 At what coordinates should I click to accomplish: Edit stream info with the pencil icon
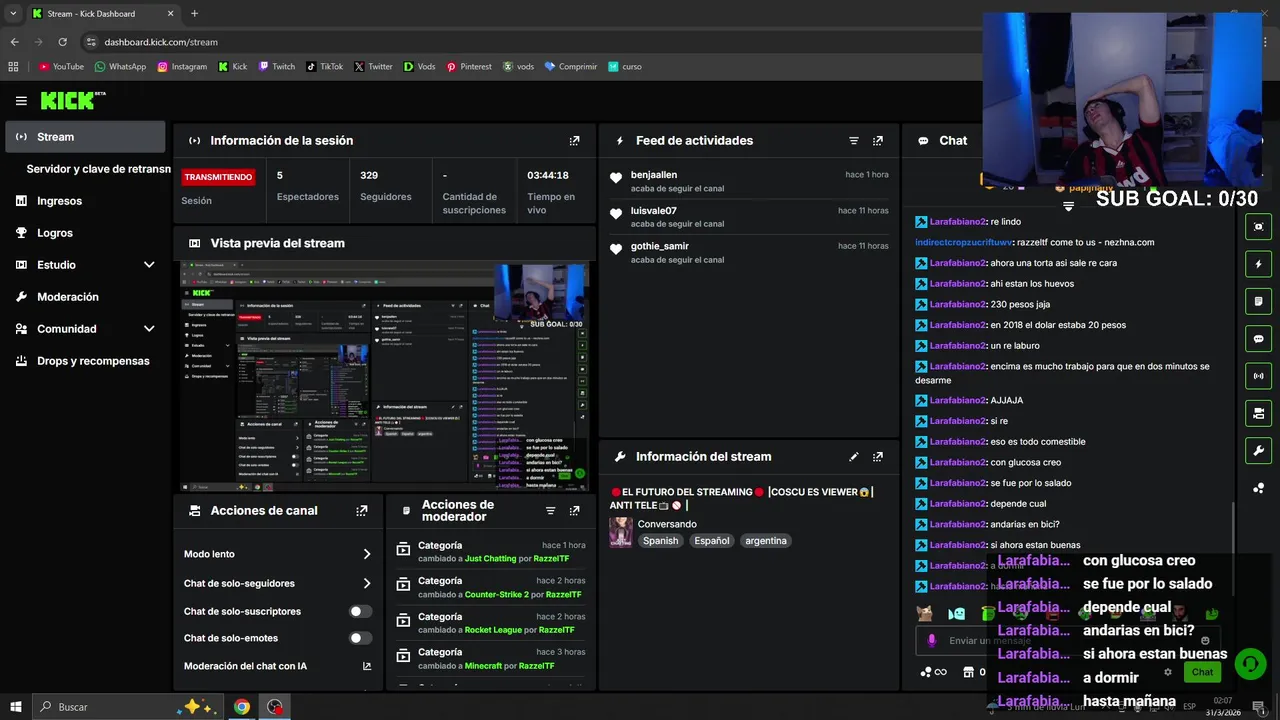(853, 457)
